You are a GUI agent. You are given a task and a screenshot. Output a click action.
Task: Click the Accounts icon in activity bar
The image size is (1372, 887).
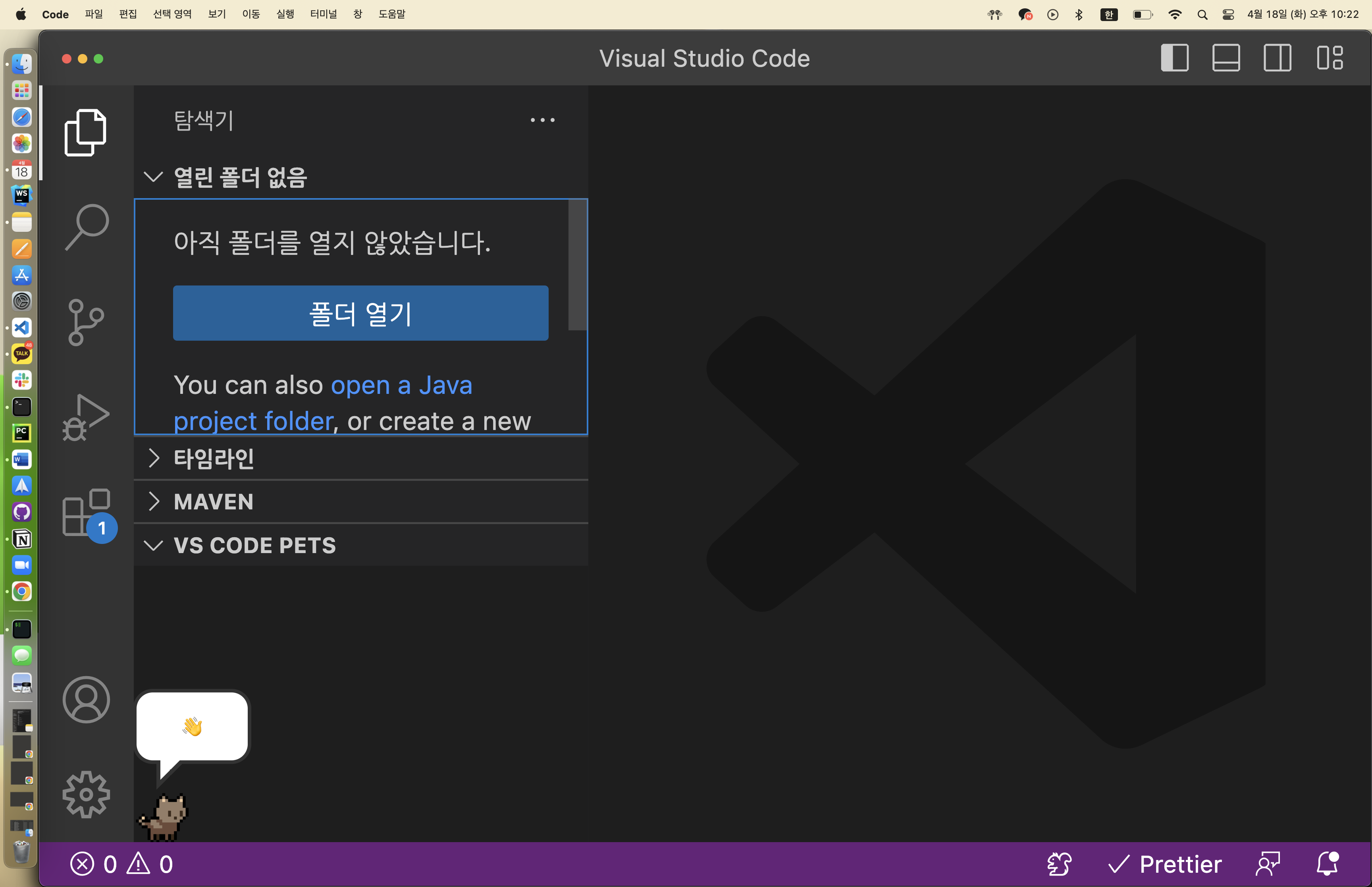[x=86, y=699]
